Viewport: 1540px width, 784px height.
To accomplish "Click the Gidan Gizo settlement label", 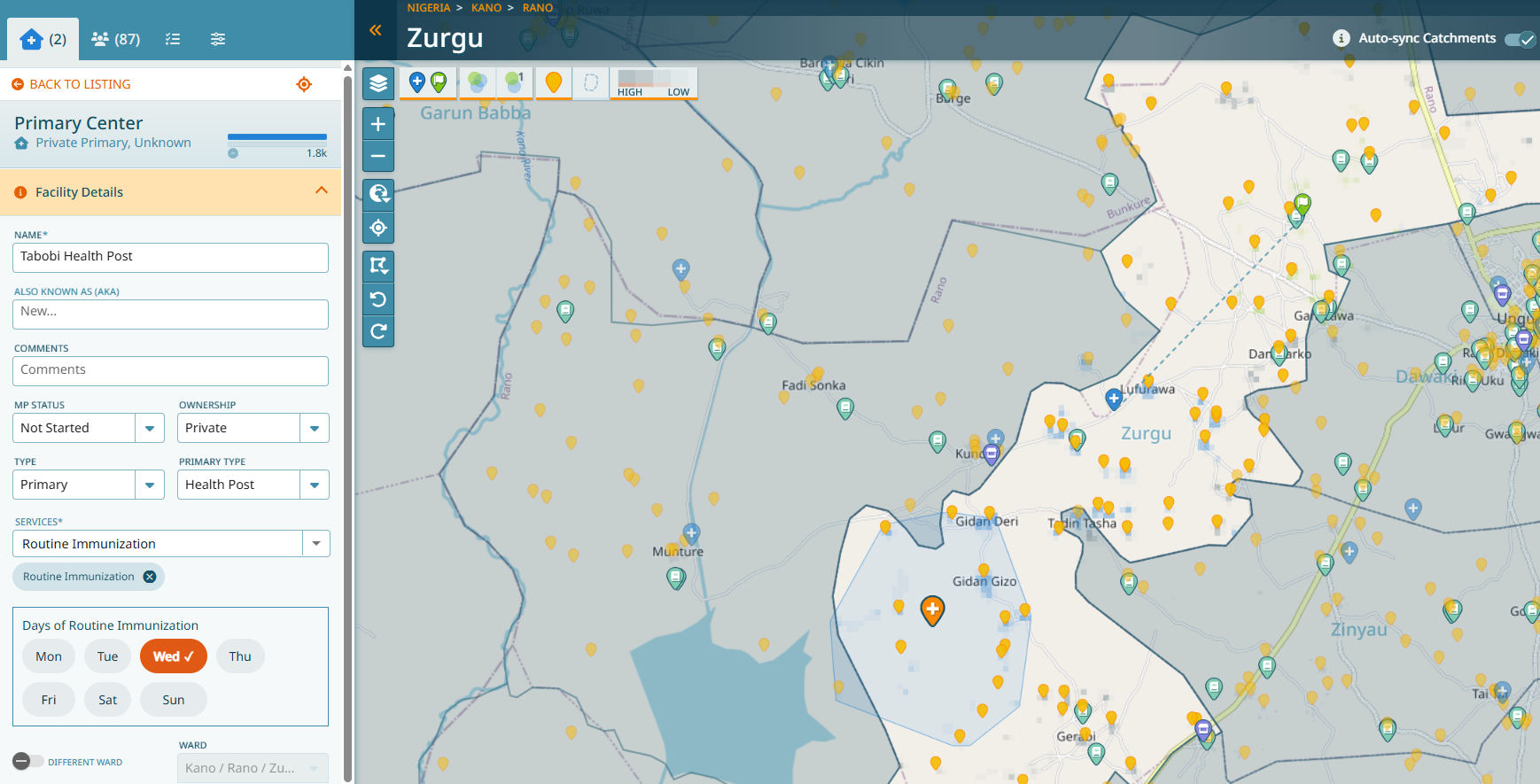I will [x=984, y=581].
